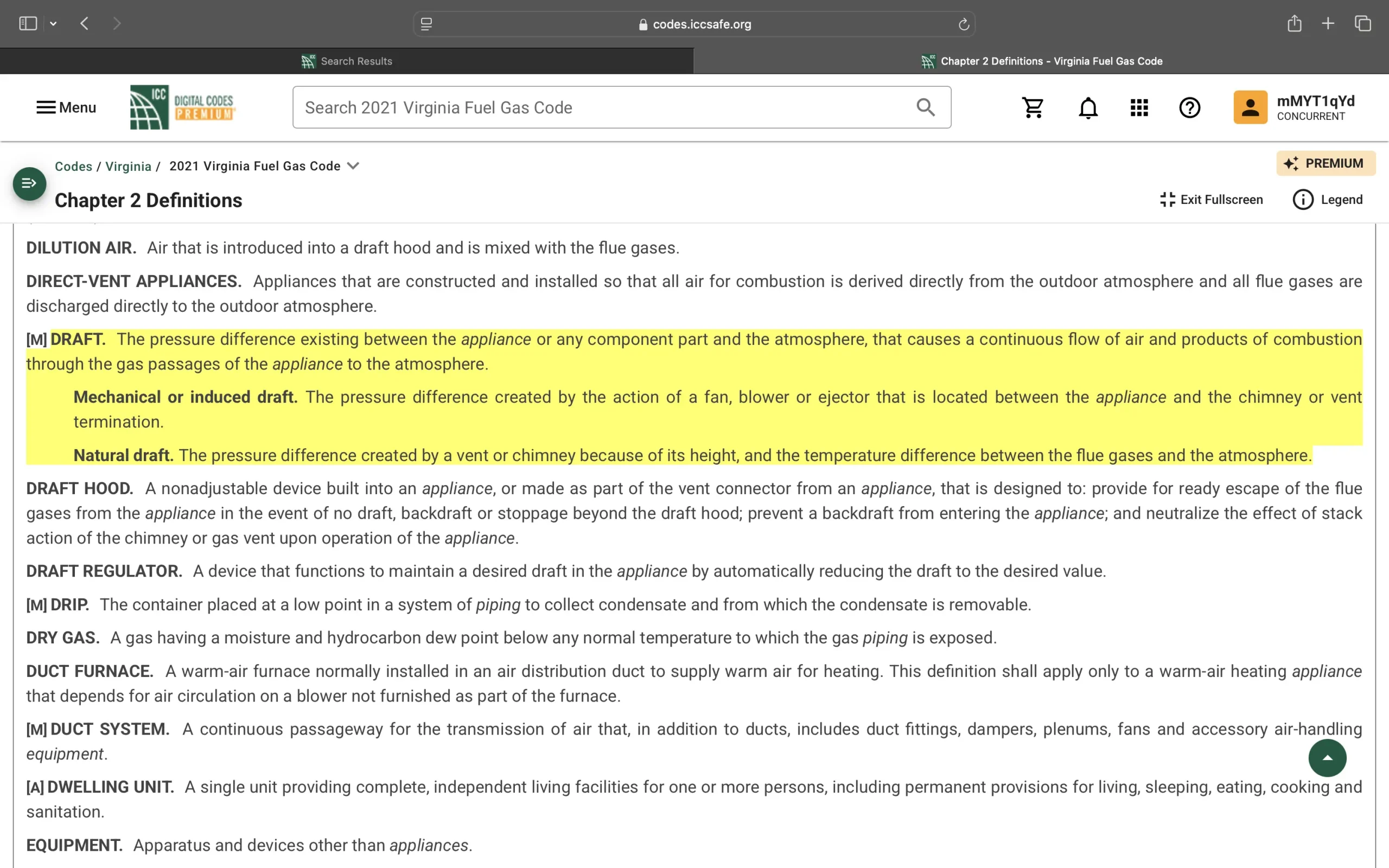This screenshot has height=868, width=1389.
Task: Click the DRAFT REGULATOR term
Action: click(105, 571)
